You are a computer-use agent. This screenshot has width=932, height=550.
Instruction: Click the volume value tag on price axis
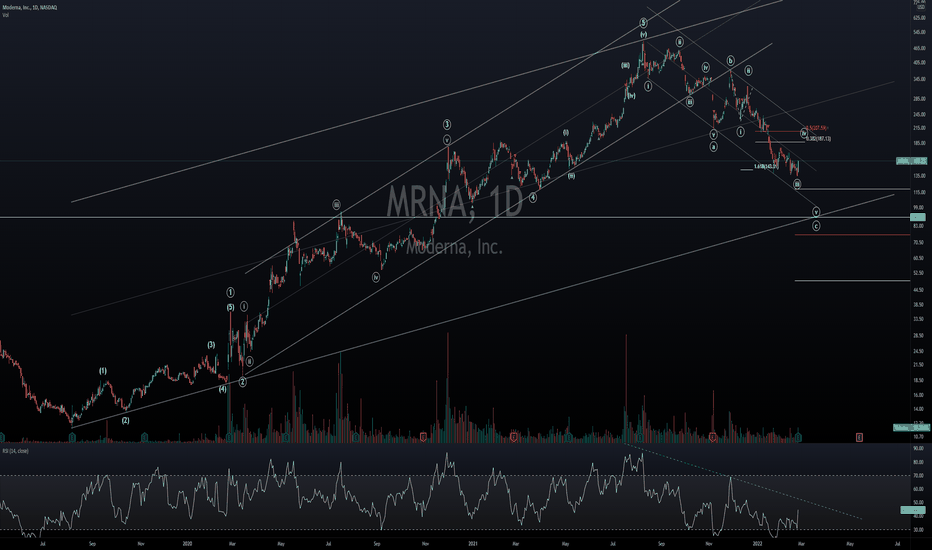coord(911,428)
